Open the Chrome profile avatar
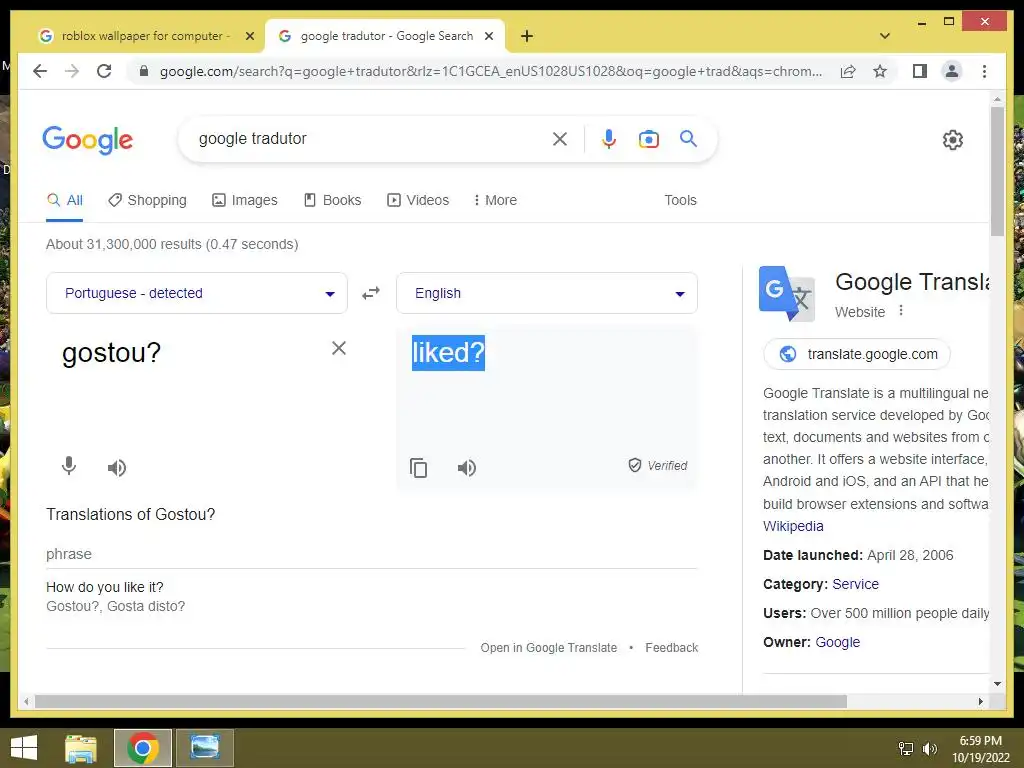1024x768 pixels. tap(952, 71)
